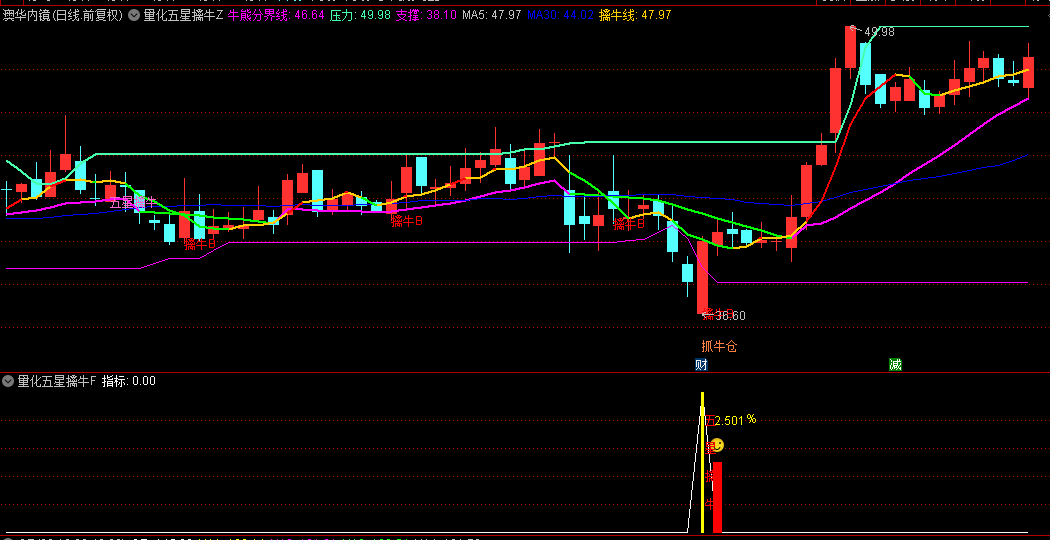
Task: Click the red bar in the indicator panel
Action: pyautogui.click(x=717, y=496)
